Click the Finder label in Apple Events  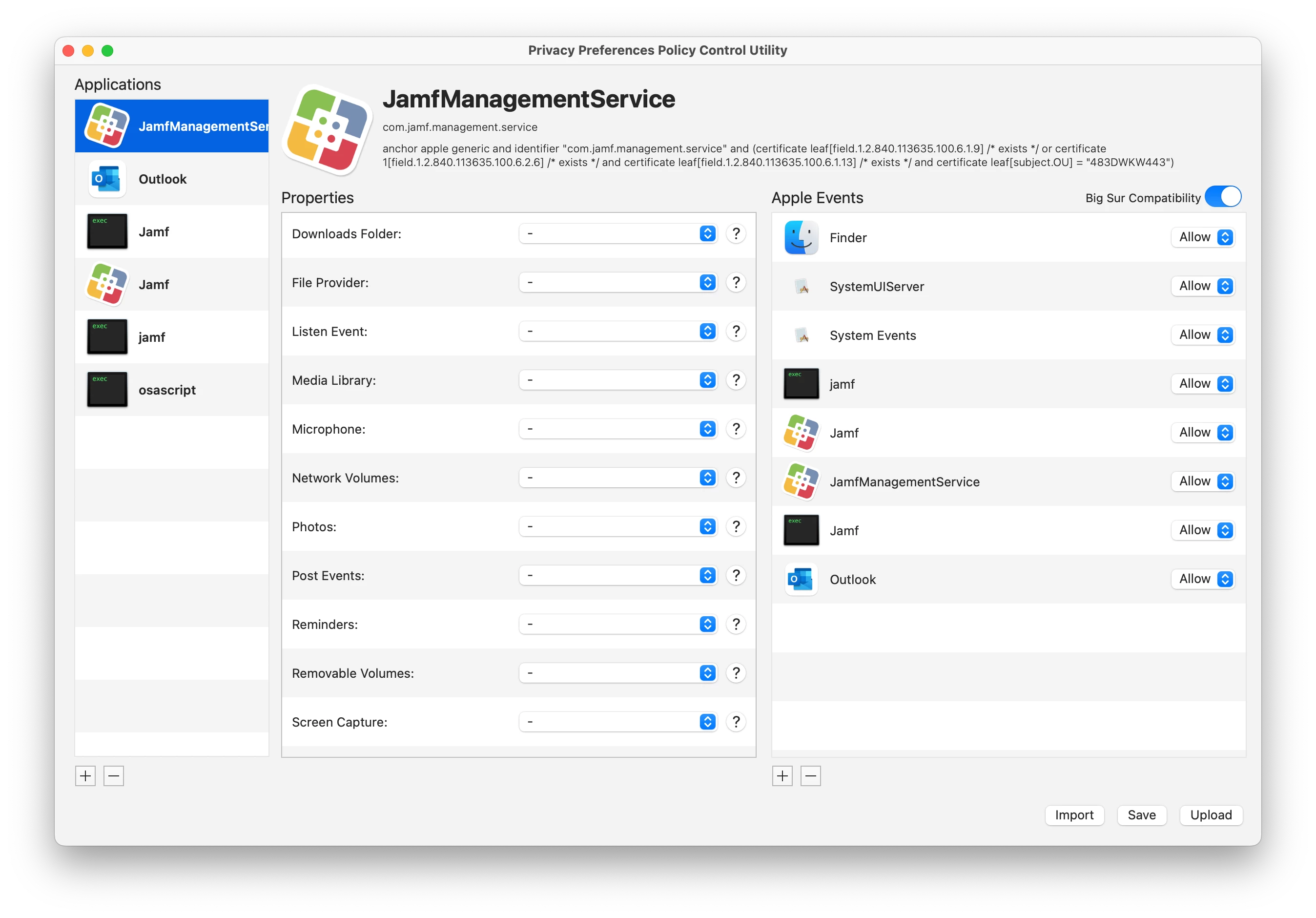pyautogui.click(x=848, y=238)
